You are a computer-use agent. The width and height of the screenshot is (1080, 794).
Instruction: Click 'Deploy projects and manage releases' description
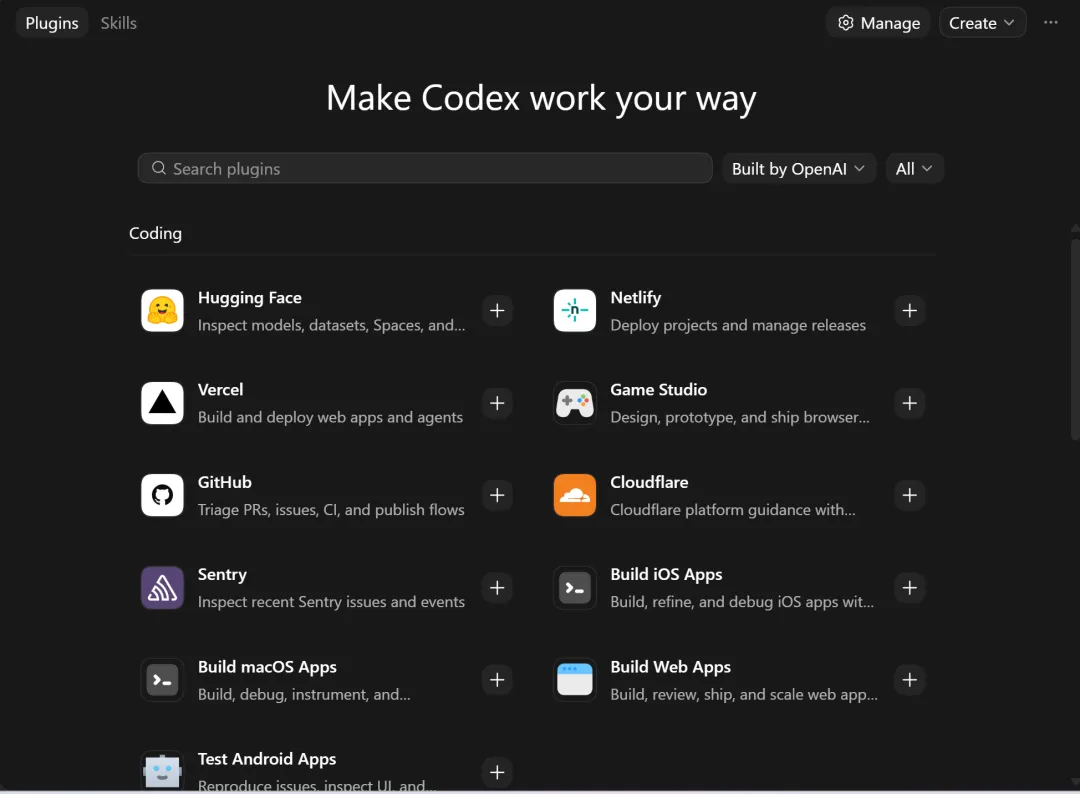click(738, 325)
